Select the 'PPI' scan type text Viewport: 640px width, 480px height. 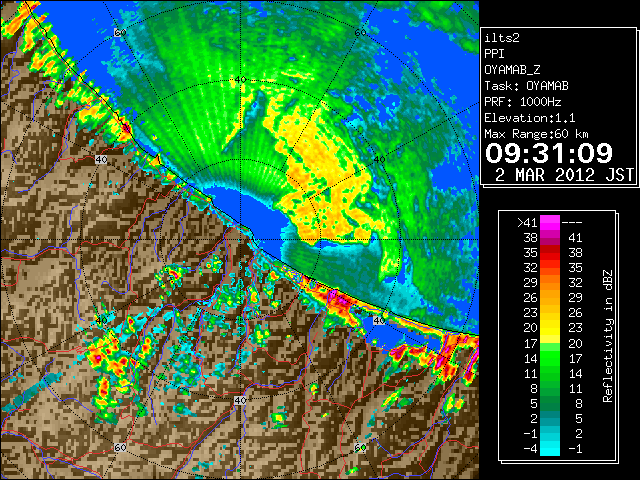click(x=494, y=54)
